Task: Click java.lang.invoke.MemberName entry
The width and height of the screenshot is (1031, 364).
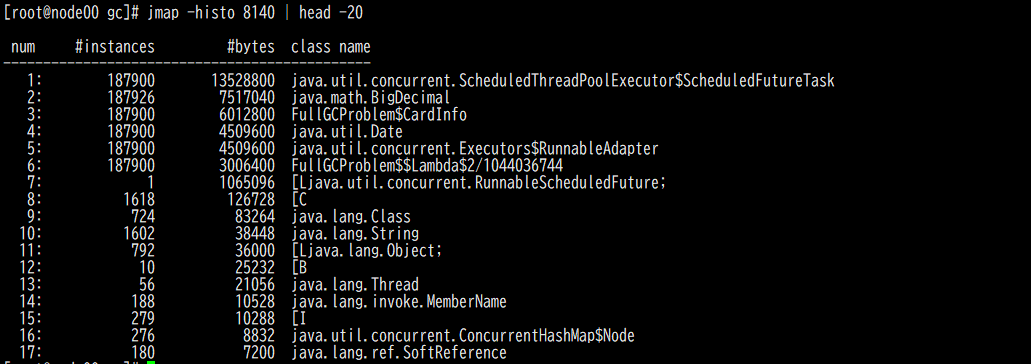Action: [x=398, y=302]
